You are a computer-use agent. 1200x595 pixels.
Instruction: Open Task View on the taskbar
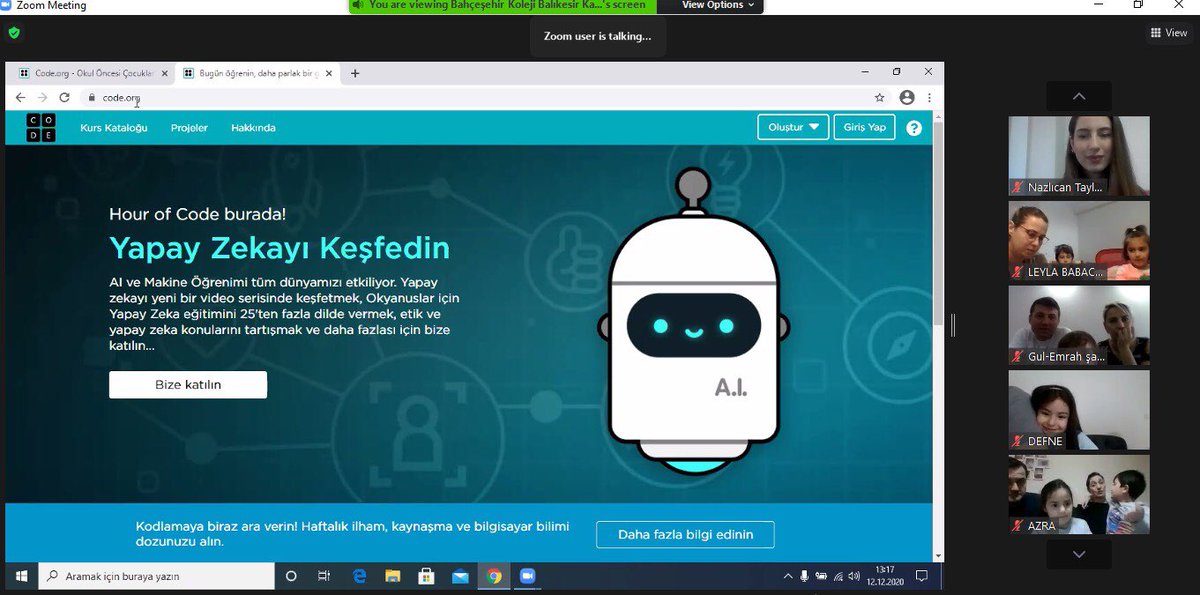click(x=324, y=576)
